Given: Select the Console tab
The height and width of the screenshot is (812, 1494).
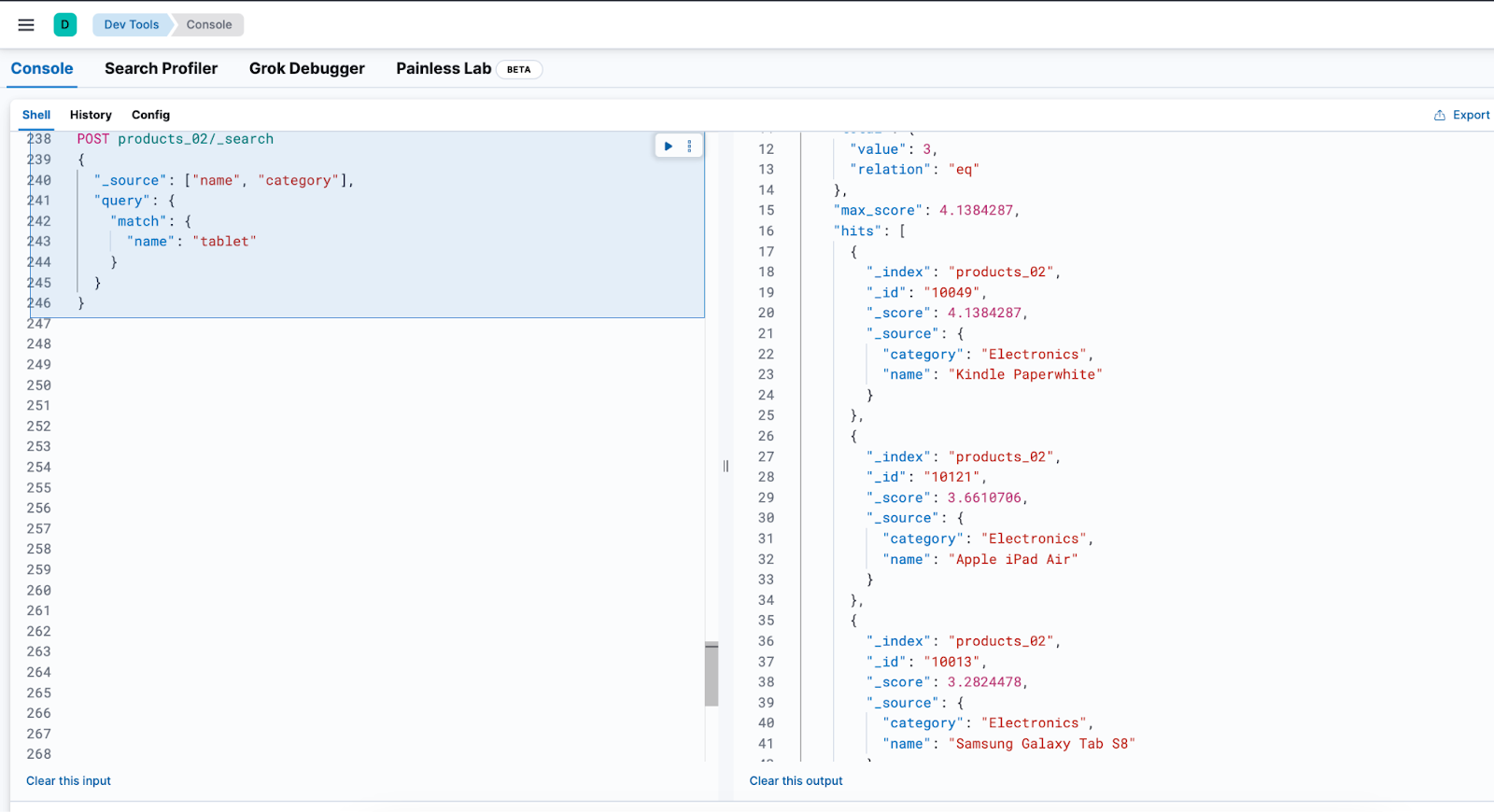Looking at the screenshot, I should (x=42, y=69).
